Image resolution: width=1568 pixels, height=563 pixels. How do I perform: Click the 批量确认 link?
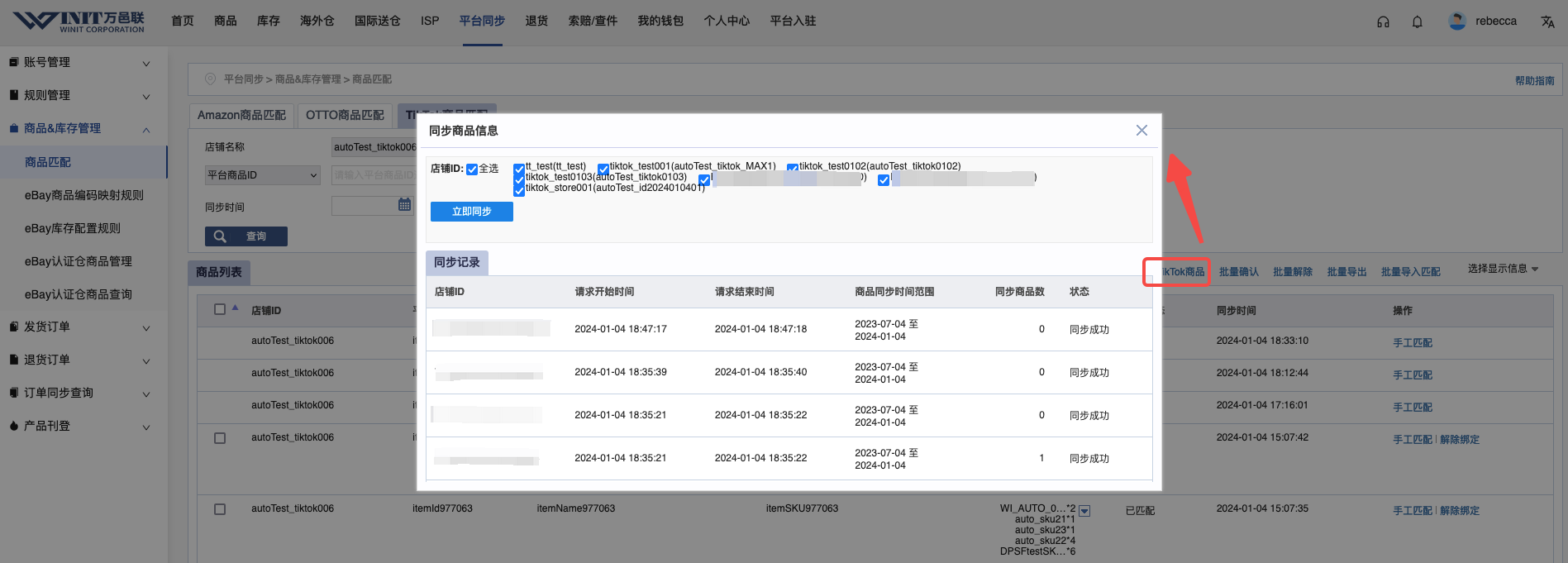coord(1239,272)
